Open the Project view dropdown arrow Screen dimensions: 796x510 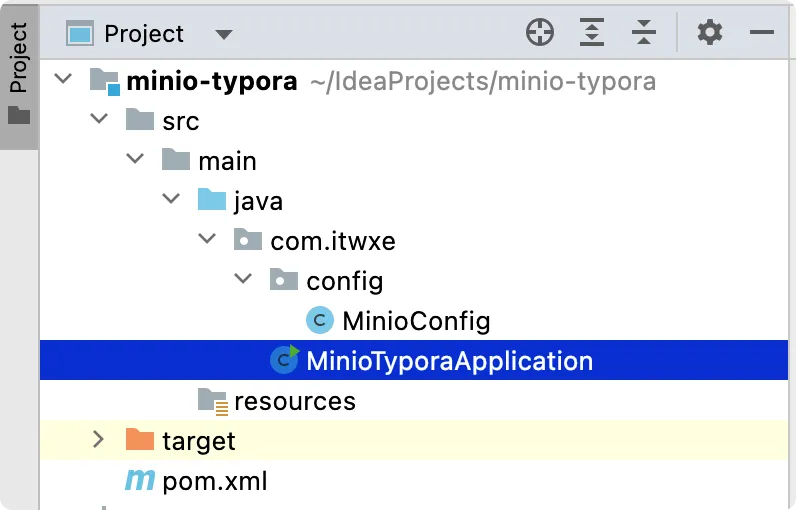point(224,35)
